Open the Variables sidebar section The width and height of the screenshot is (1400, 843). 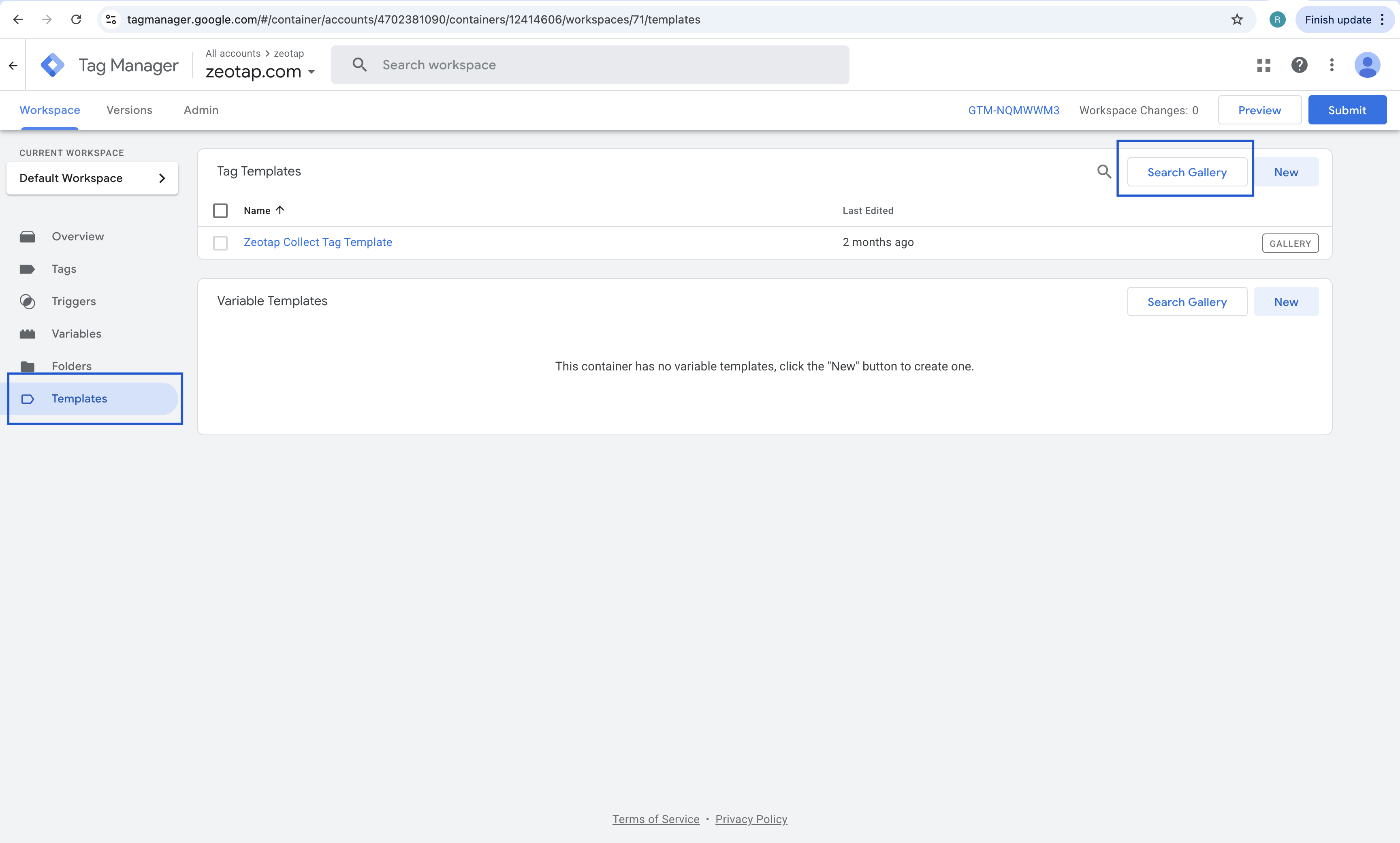pos(77,334)
